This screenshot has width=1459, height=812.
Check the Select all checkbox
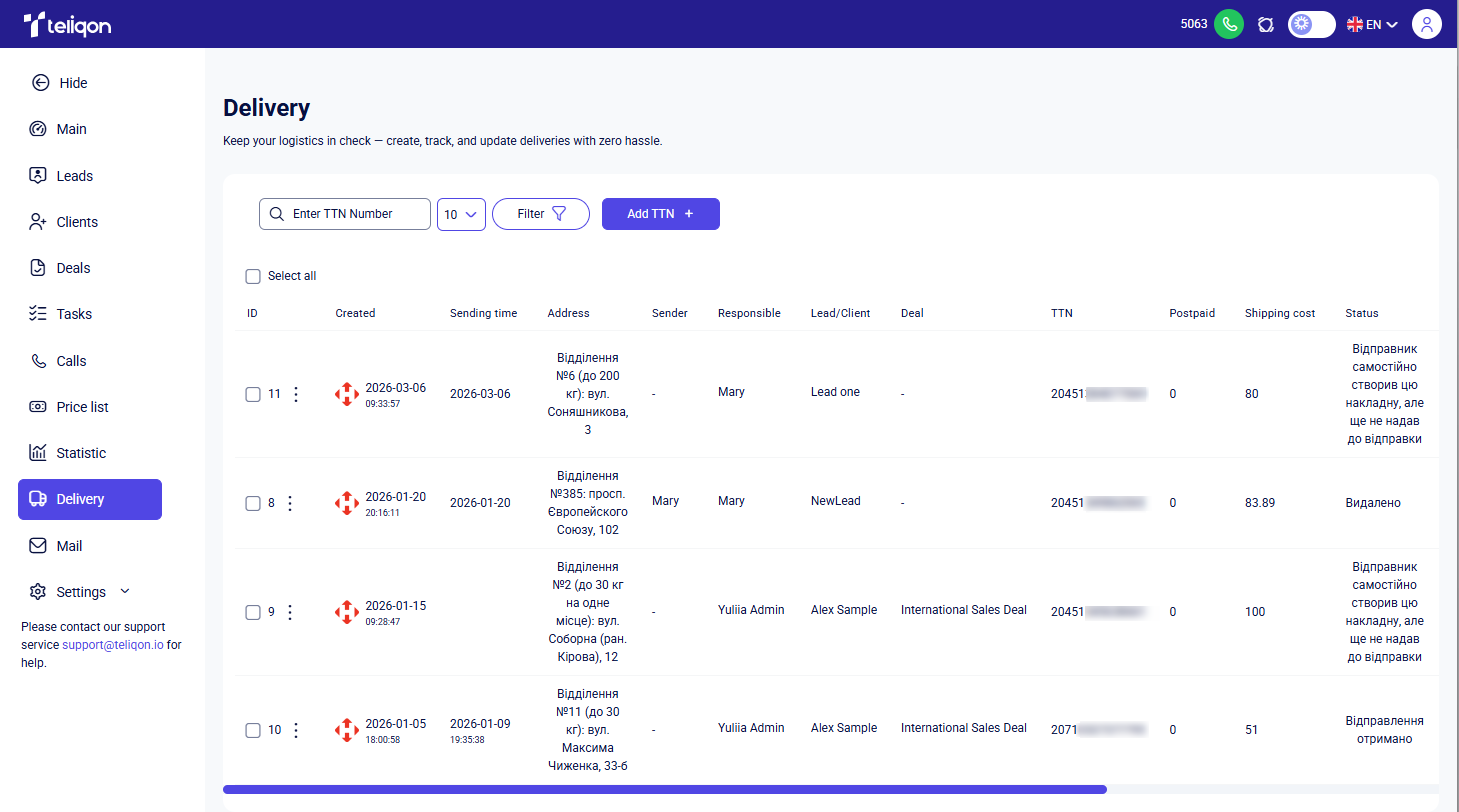pos(253,276)
